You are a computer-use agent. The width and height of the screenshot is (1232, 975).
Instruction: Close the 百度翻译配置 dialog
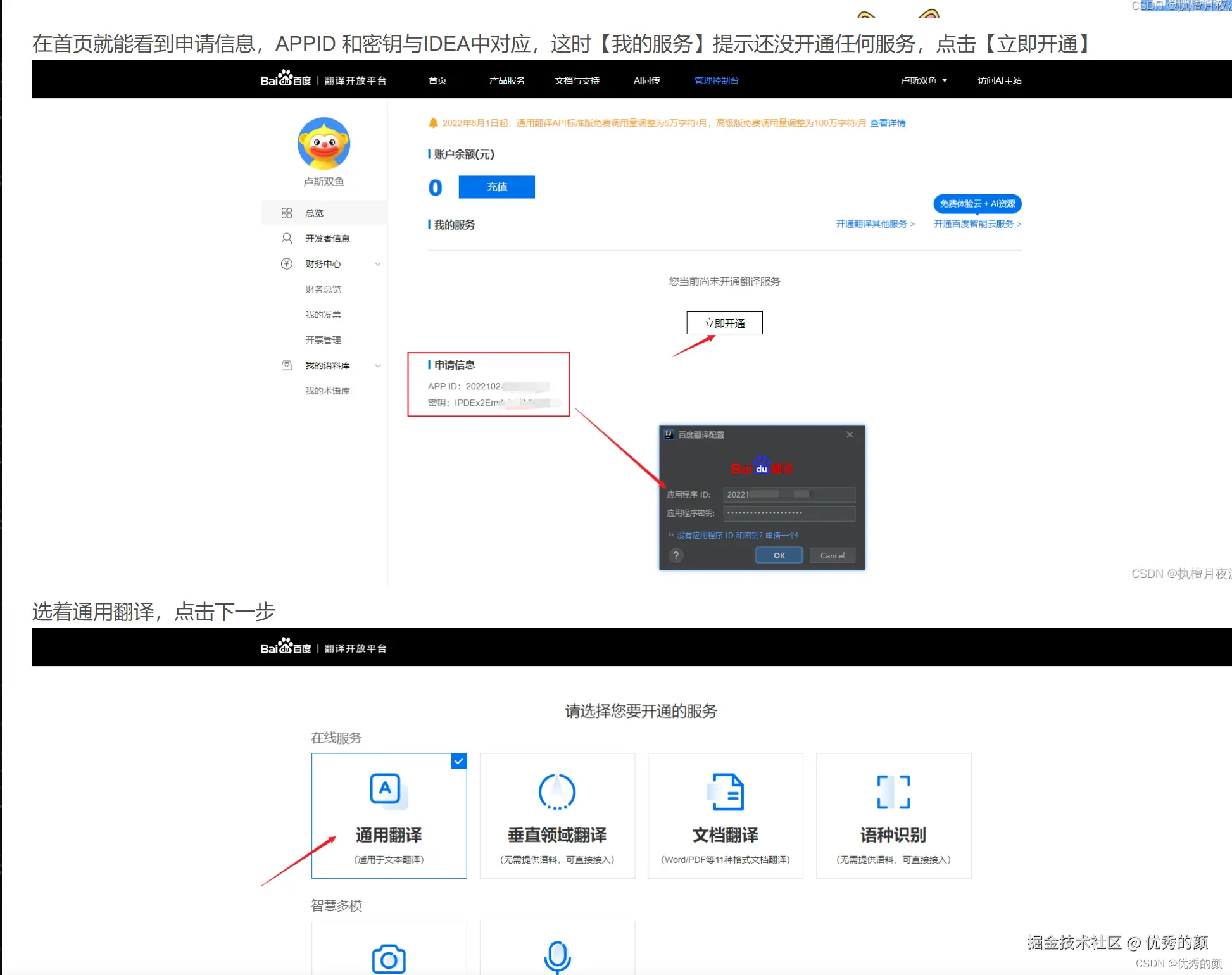coord(850,435)
